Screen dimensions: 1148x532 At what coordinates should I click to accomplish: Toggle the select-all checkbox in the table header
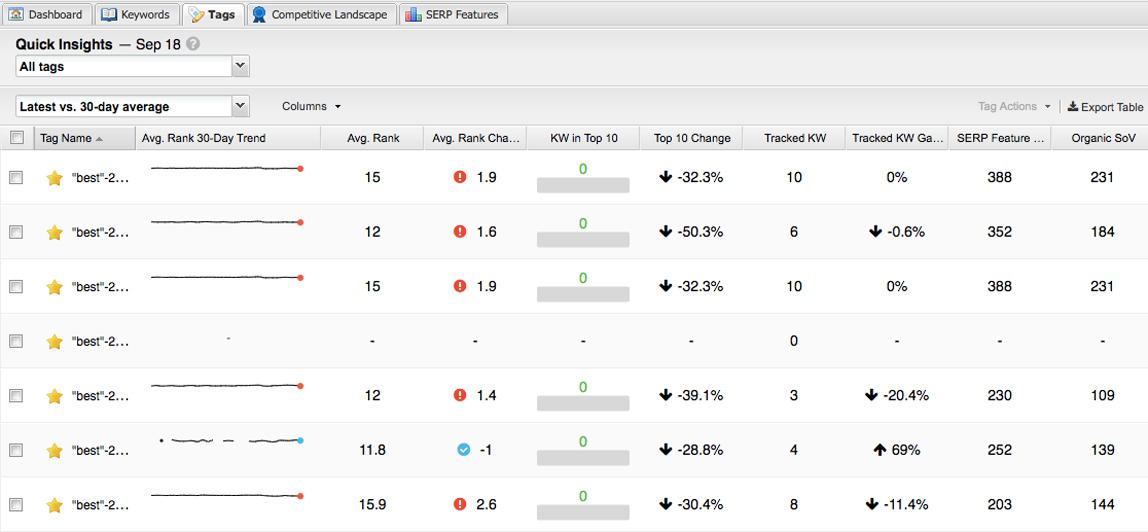17,138
